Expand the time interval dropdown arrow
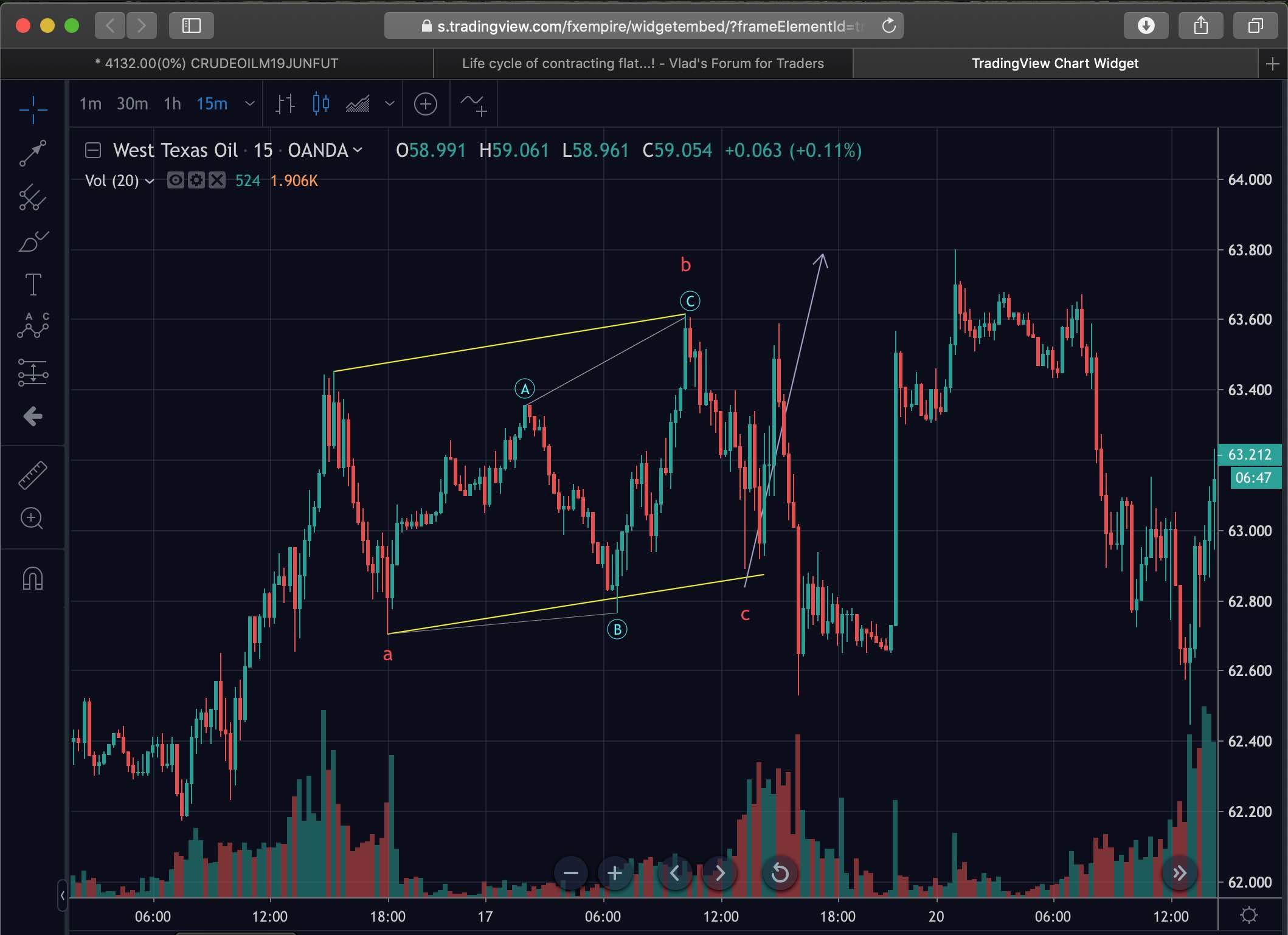Viewport: 1288px width, 935px height. pos(249,104)
